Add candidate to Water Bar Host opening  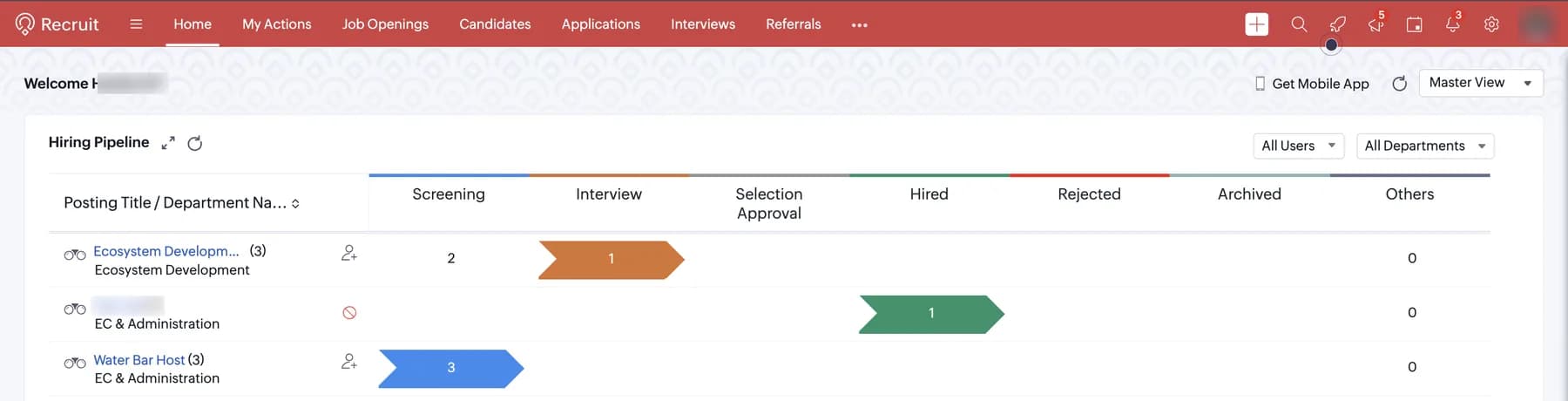(x=349, y=361)
